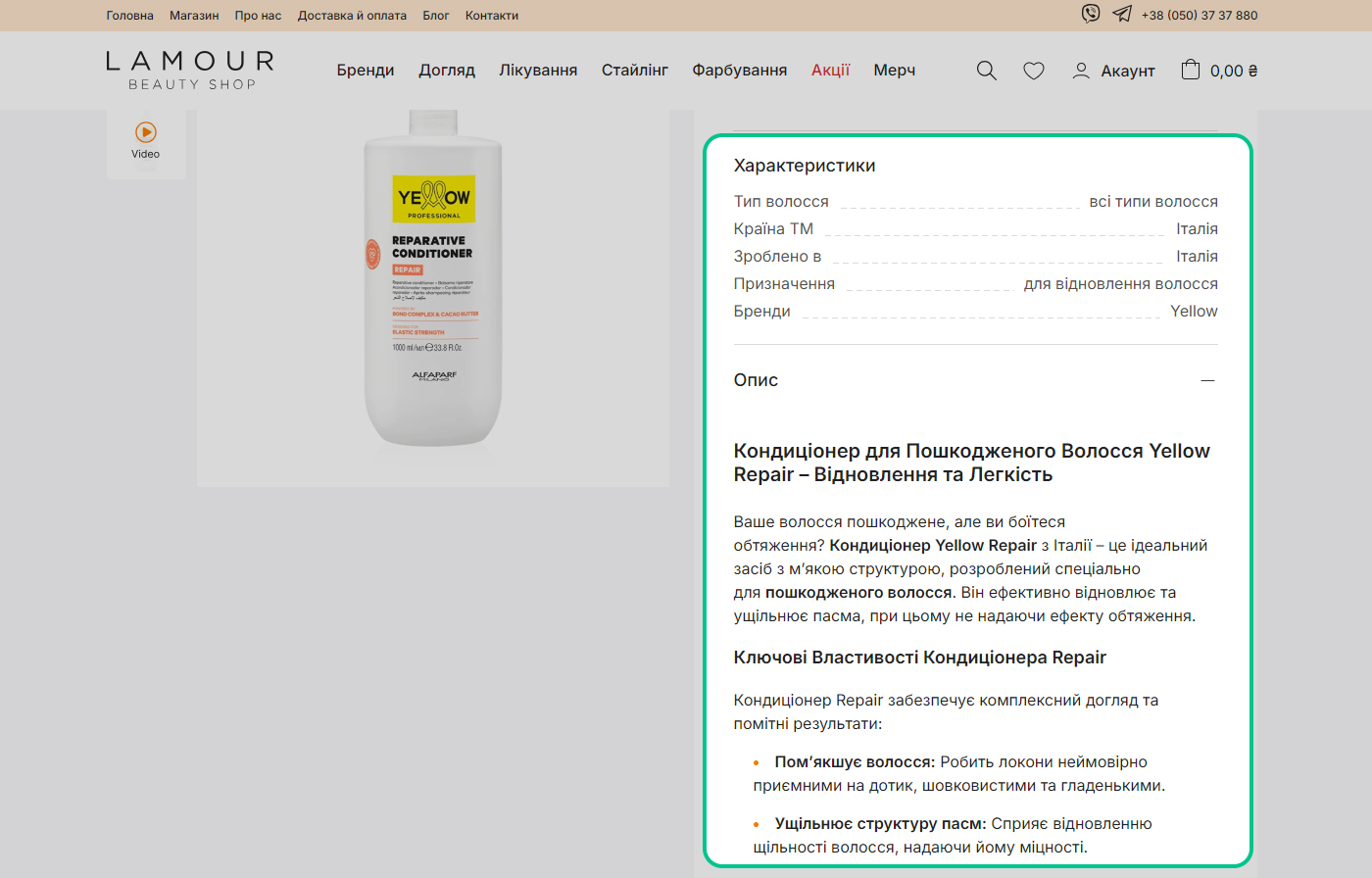
Task: Click the account user icon
Action: (x=1081, y=71)
